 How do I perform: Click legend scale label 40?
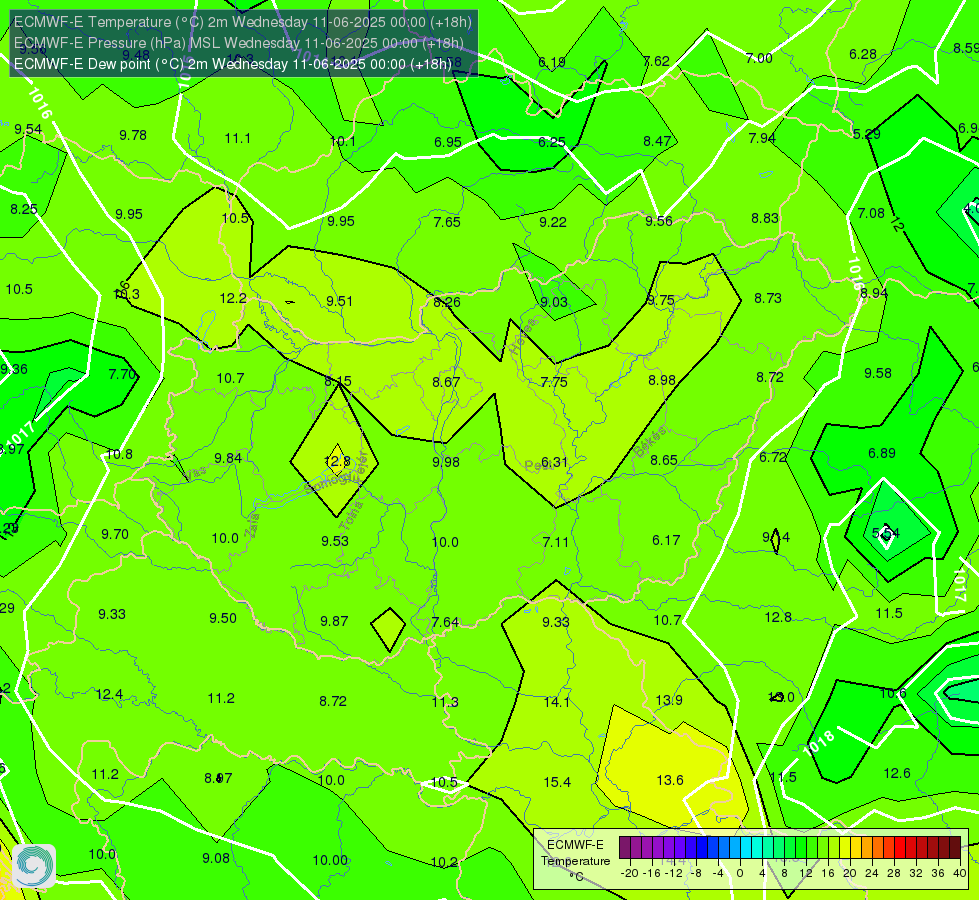pyautogui.click(x=960, y=873)
